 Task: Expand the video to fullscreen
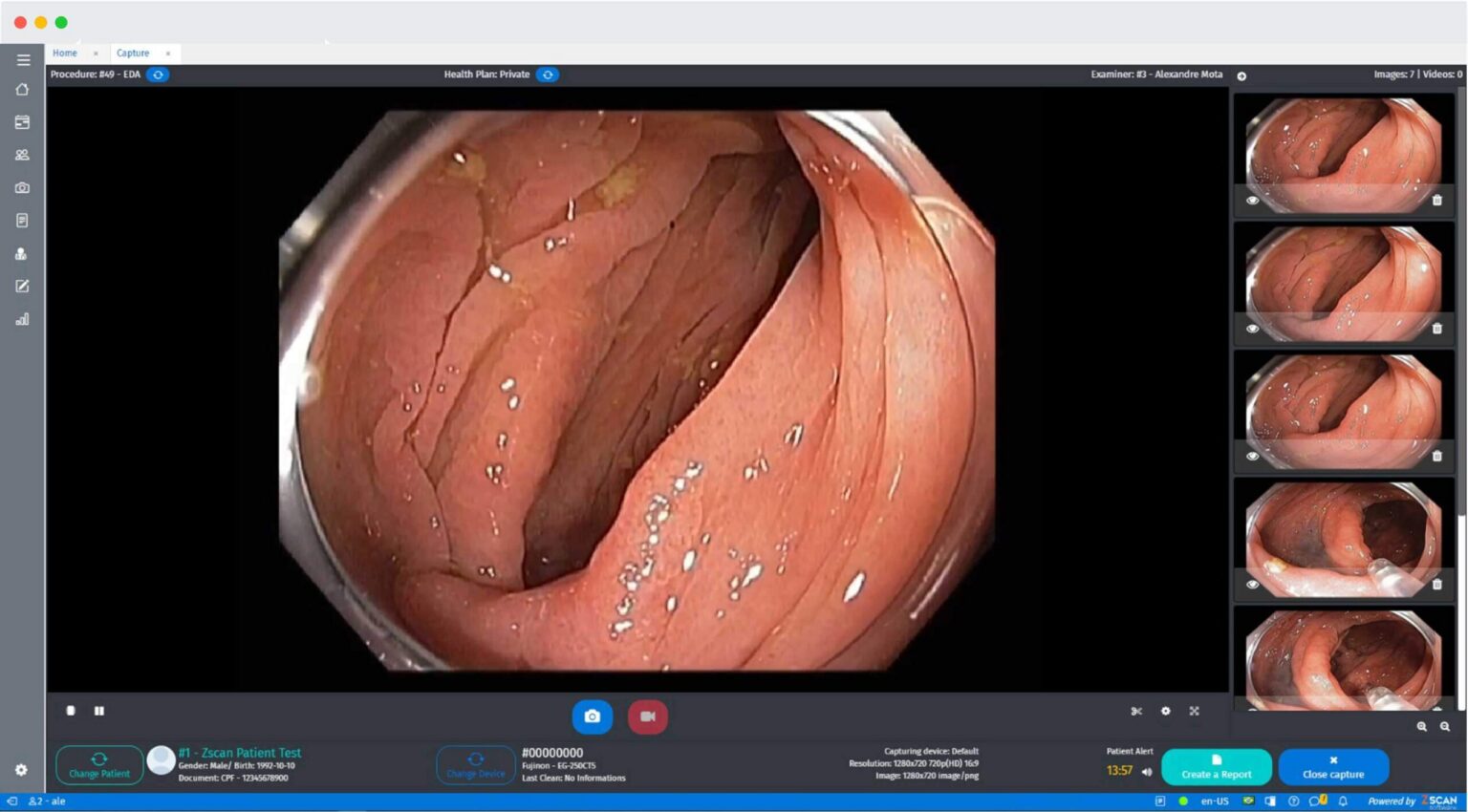coord(1195,711)
